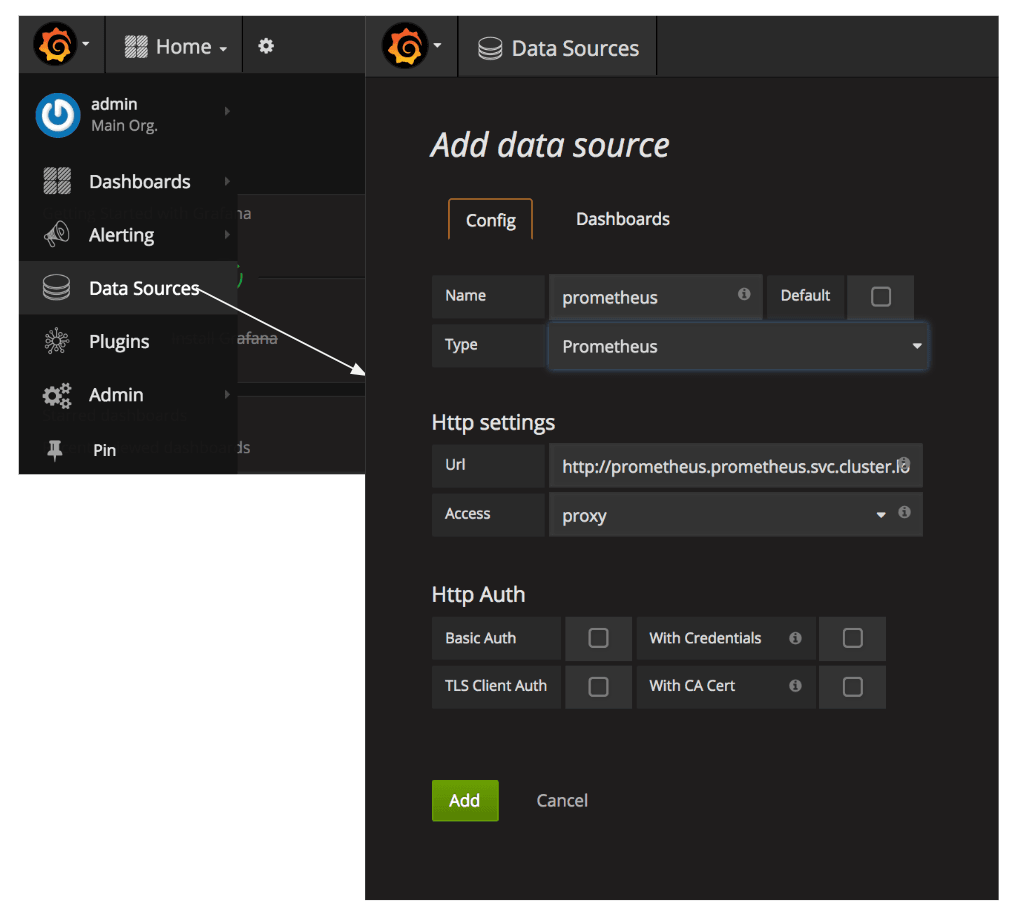Enable the With CA Cert checkbox

pos(853,687)
